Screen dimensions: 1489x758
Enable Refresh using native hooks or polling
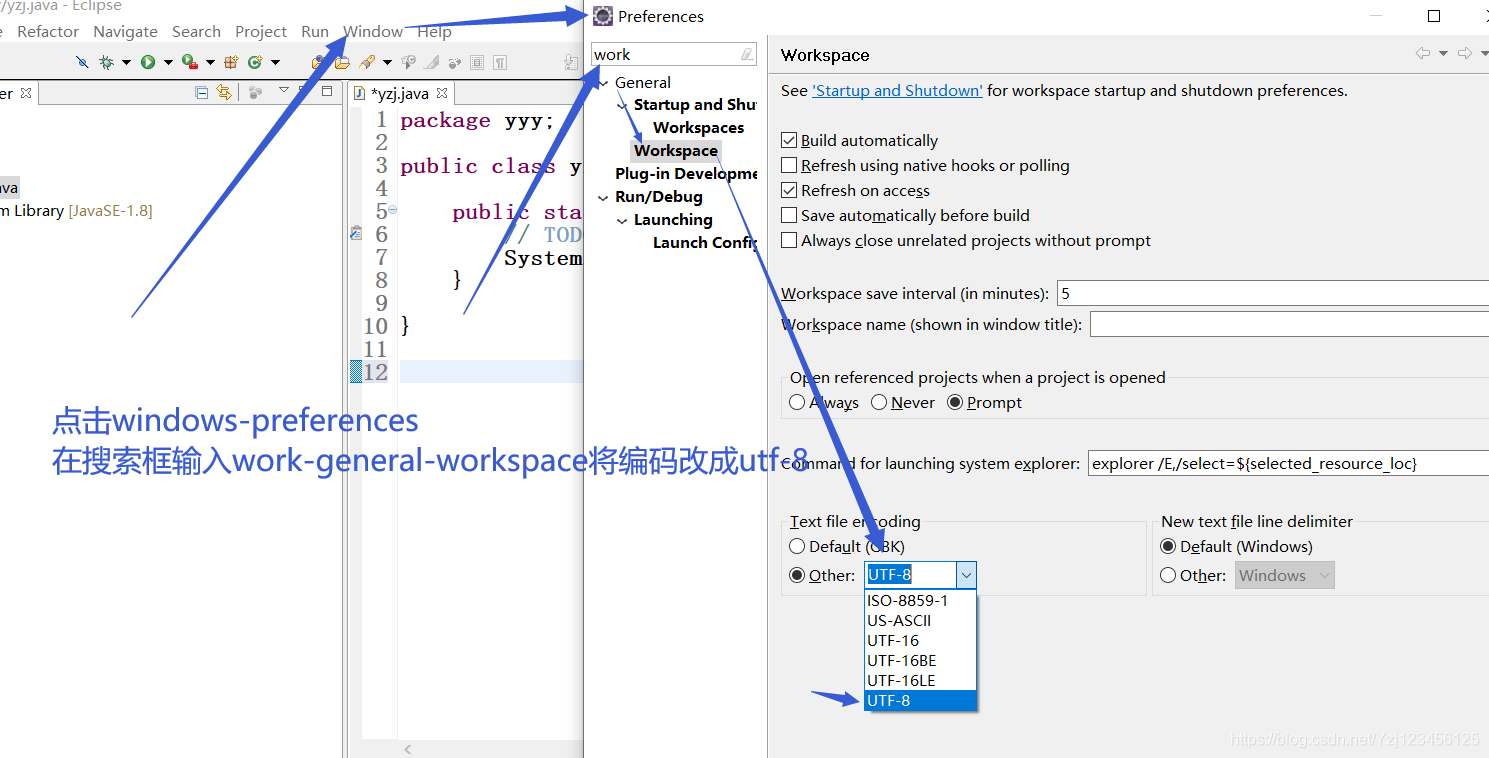pos(789,166)
